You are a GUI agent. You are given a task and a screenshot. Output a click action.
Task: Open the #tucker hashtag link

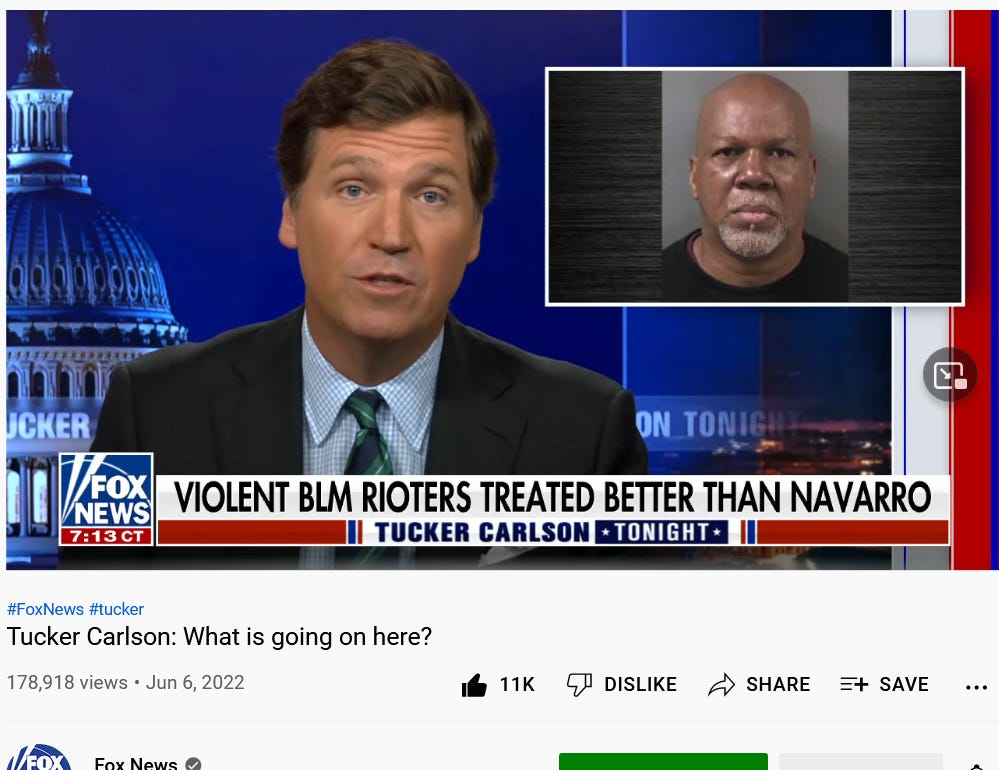(117, 609)
